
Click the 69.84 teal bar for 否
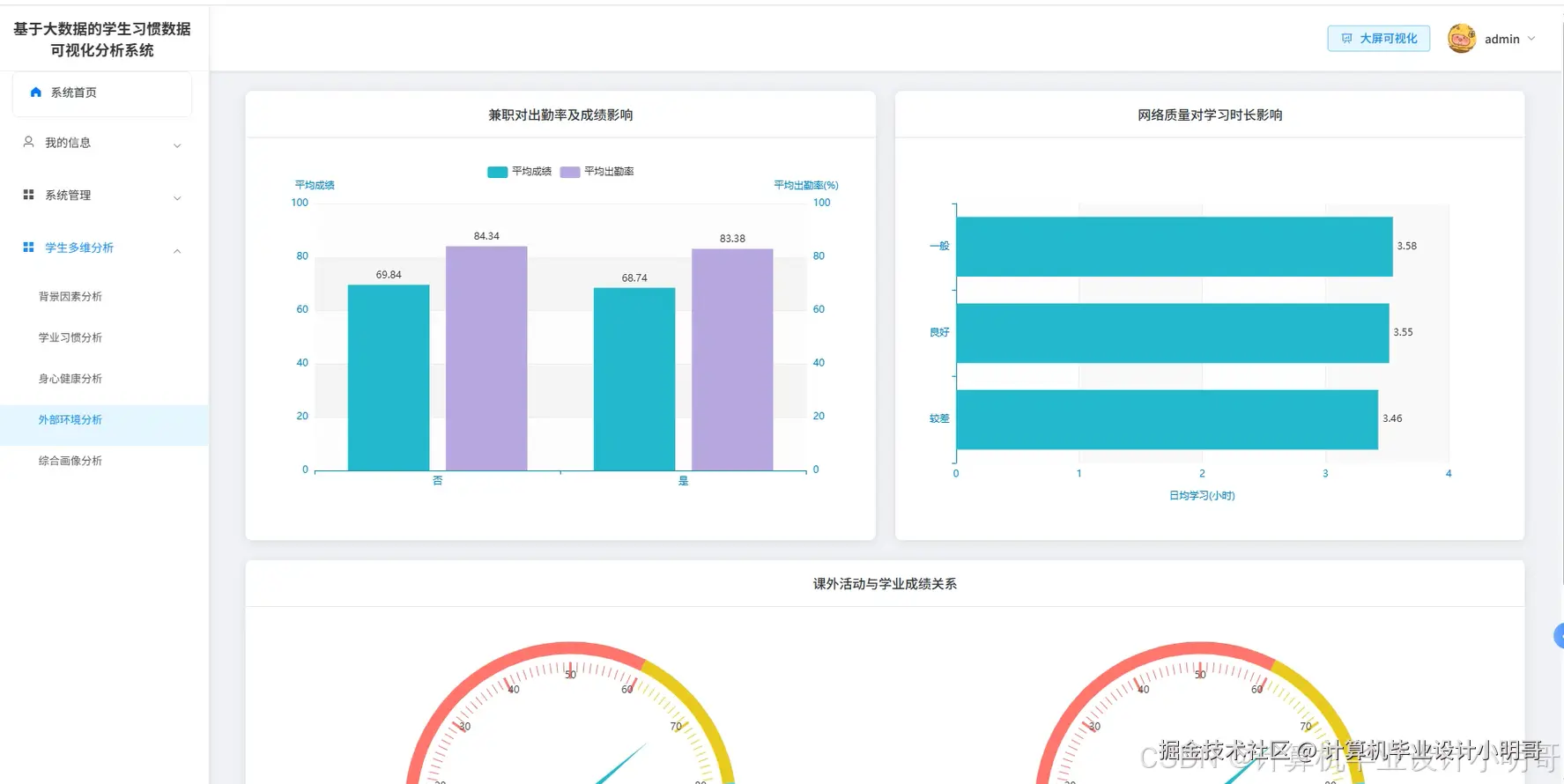click(x=389, y=377)
